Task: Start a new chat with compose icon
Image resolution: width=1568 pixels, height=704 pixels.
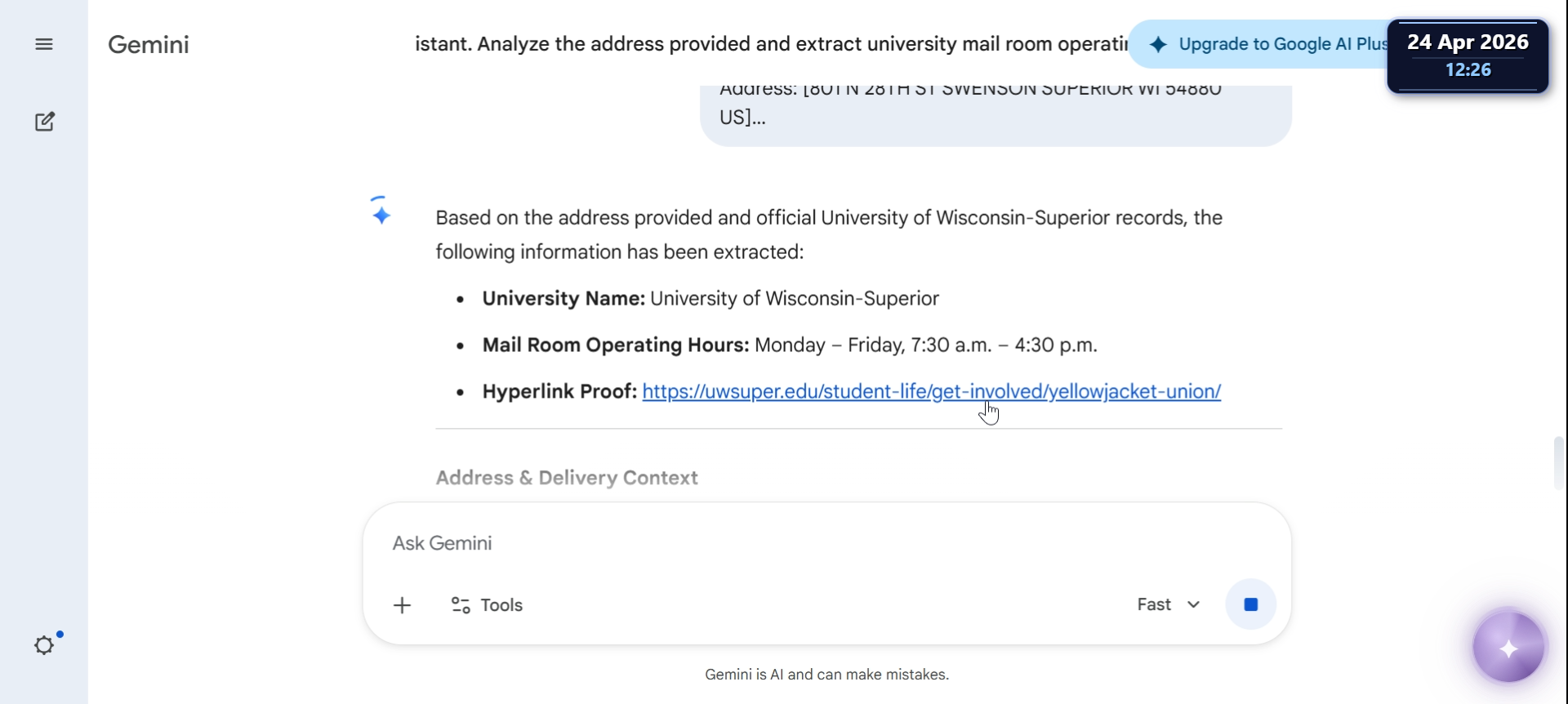Action: coord(45,122)
